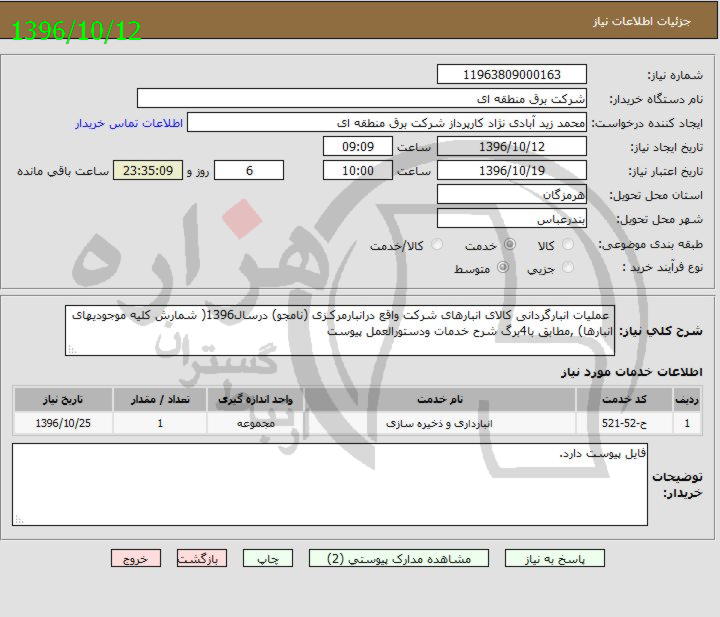
Task: Click need date cell 1396/10/25
Action: (x=63, y=423)
